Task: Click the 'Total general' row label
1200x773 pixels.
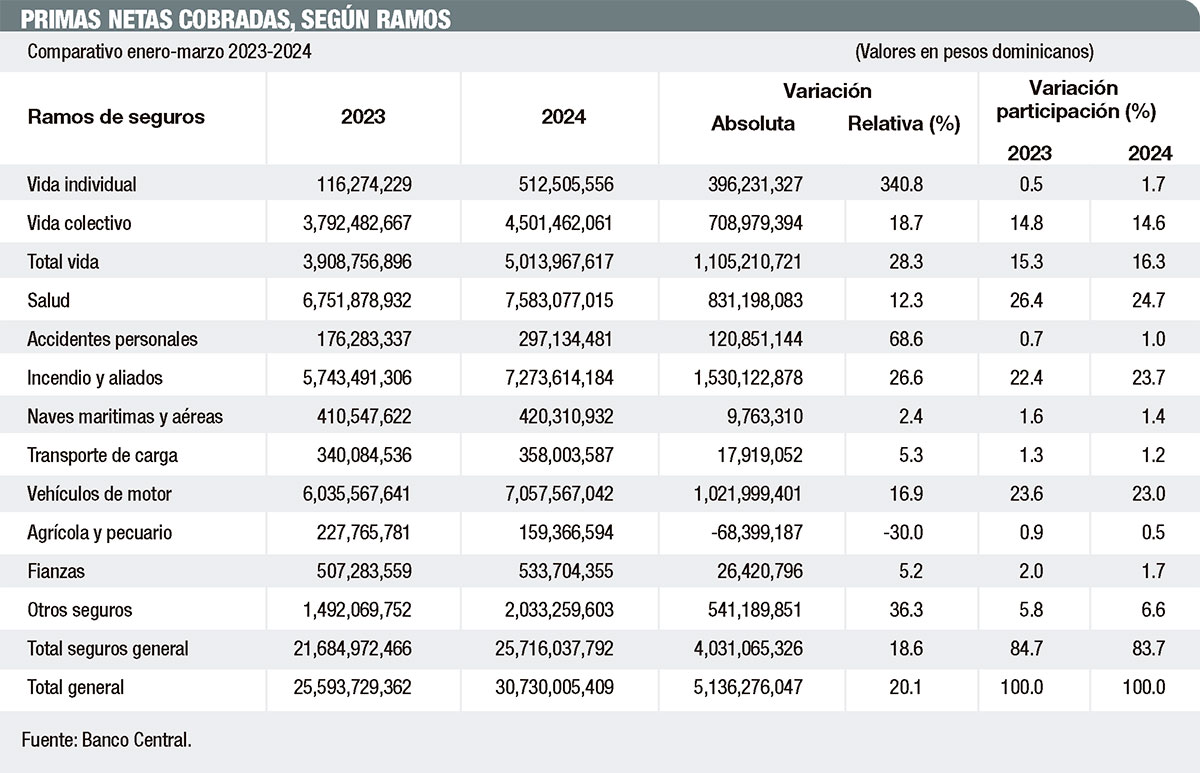Action: (x=76, y=687)
